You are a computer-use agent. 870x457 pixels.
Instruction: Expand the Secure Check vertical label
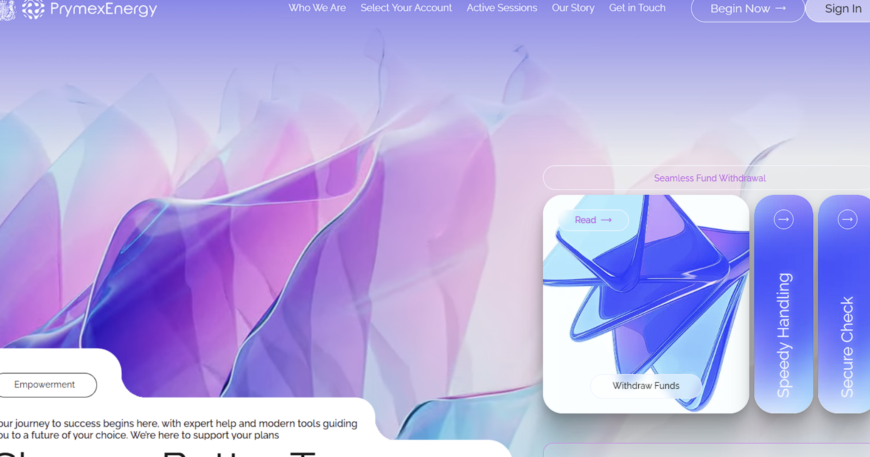pos(847,346)
